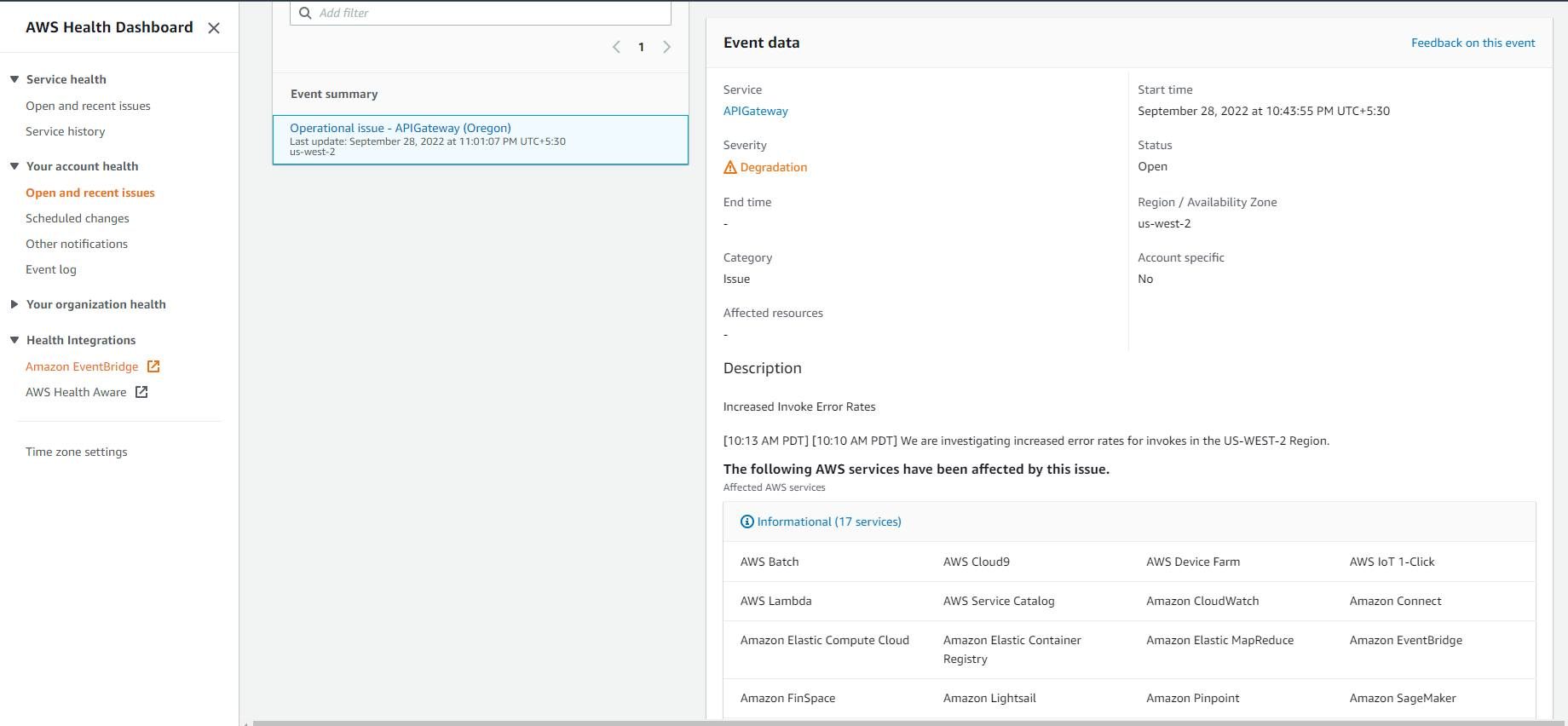The width and height of the screenshot is (1568, 726).
Task: Open 'Open and recent issues' under Service health
Action: click(x=88, y=106)
